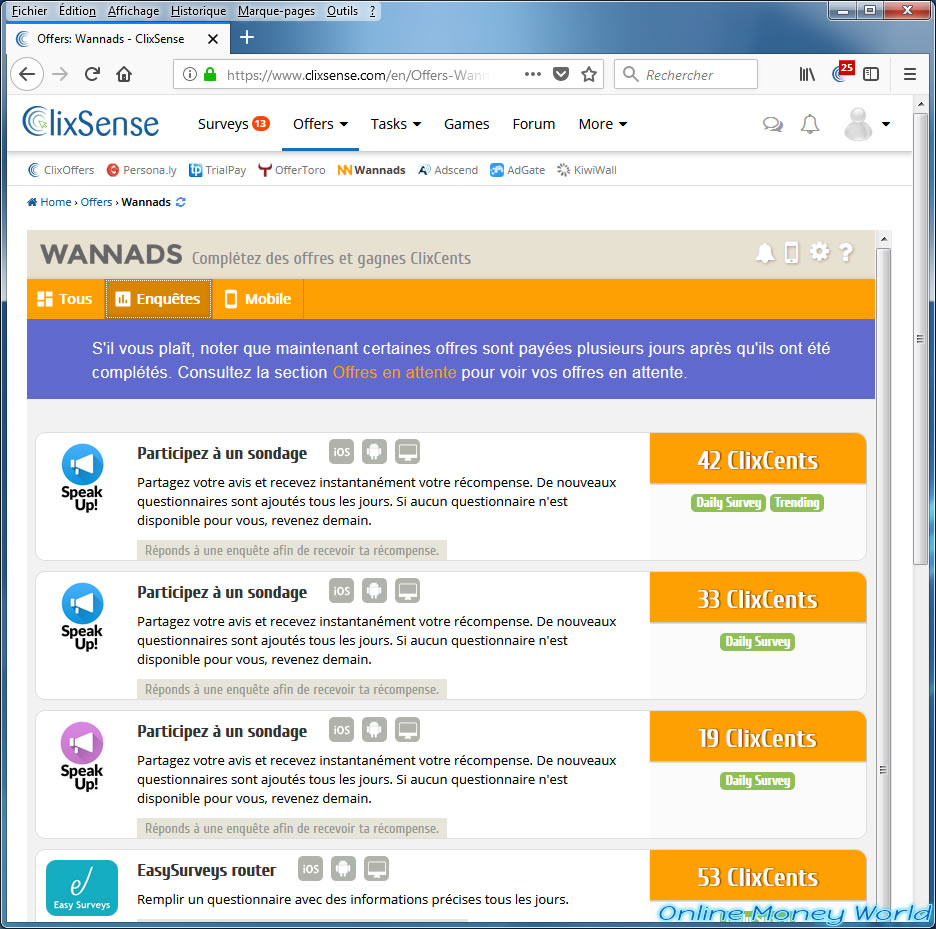Viewport: 936px width, 929px height.
Task: Open a new tab with plus button
Action: [247, 38]
